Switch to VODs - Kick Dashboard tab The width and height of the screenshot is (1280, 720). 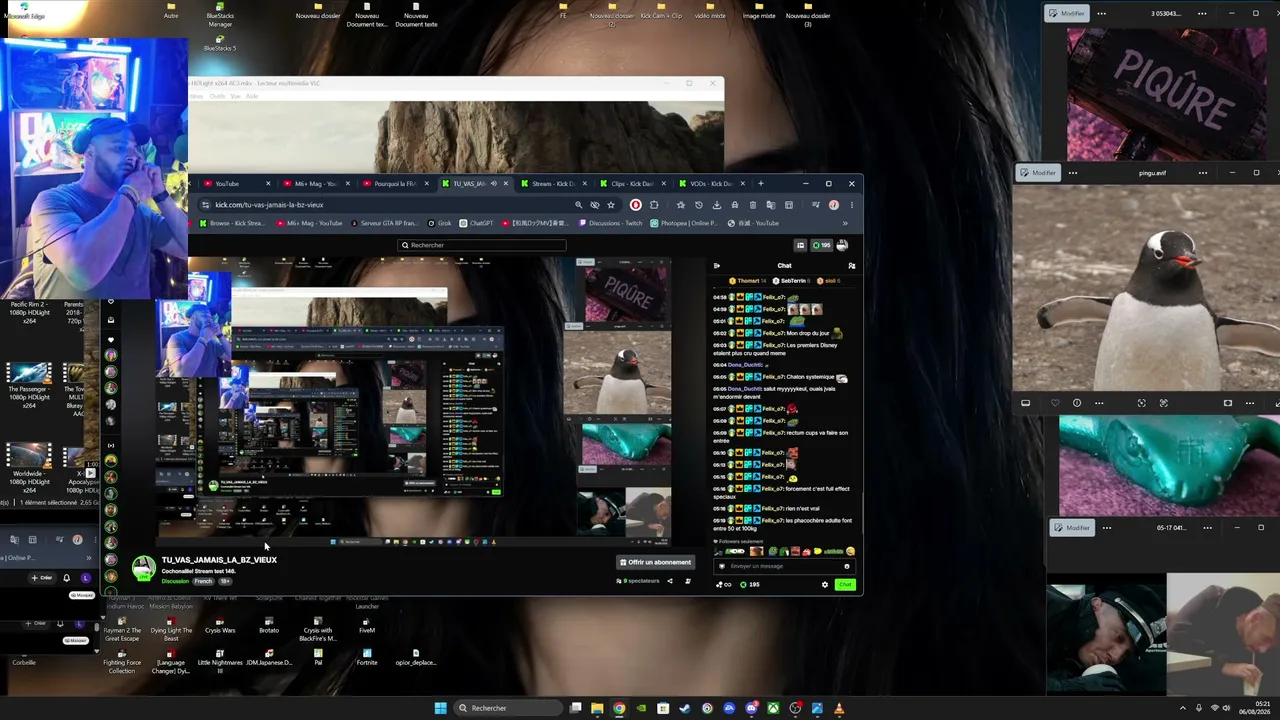click(710, 184)
